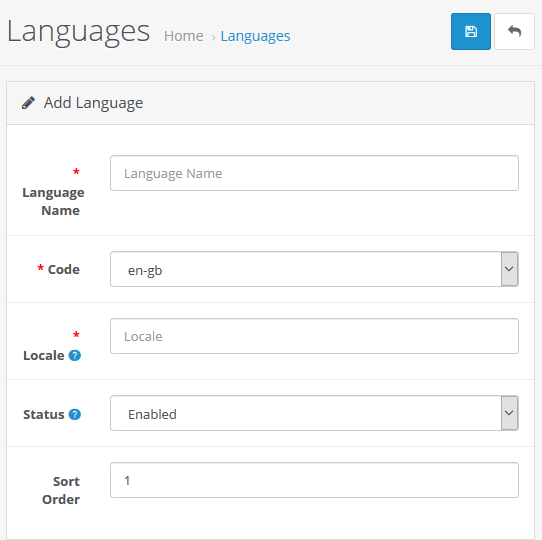Click the Add Language panel heading

point(93,103)
